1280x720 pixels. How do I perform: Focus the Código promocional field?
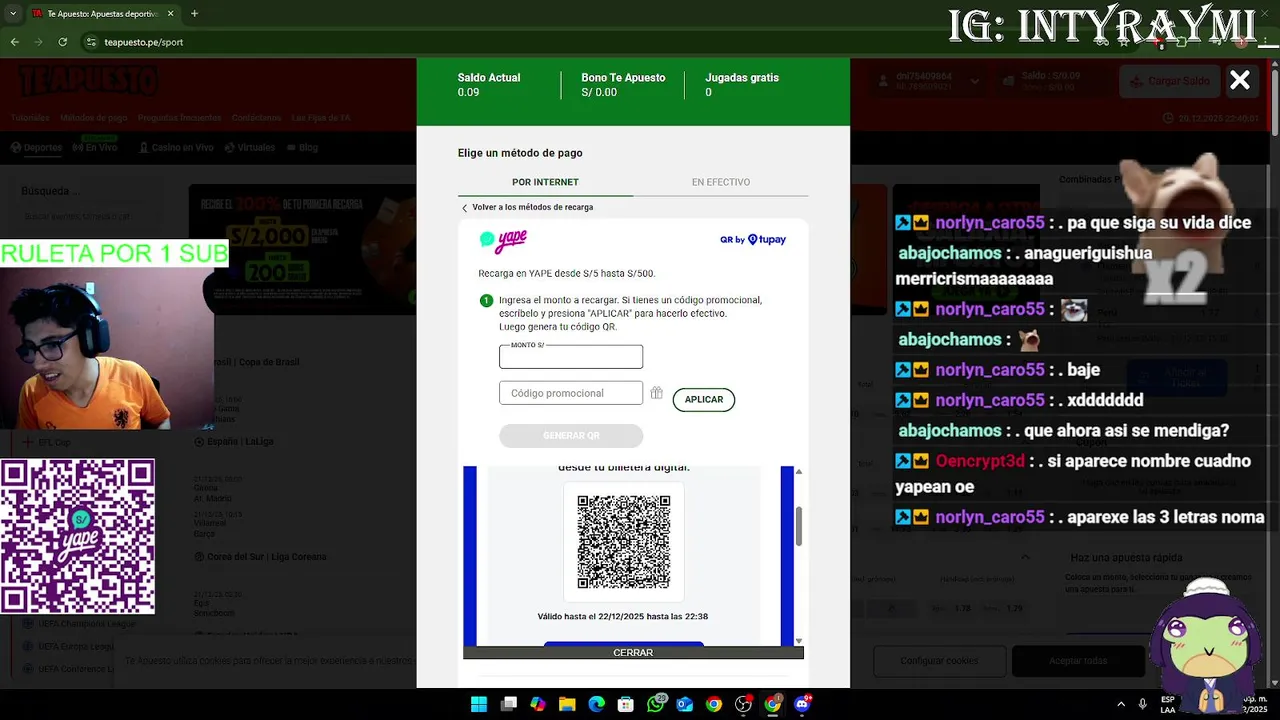pos(571,393)
